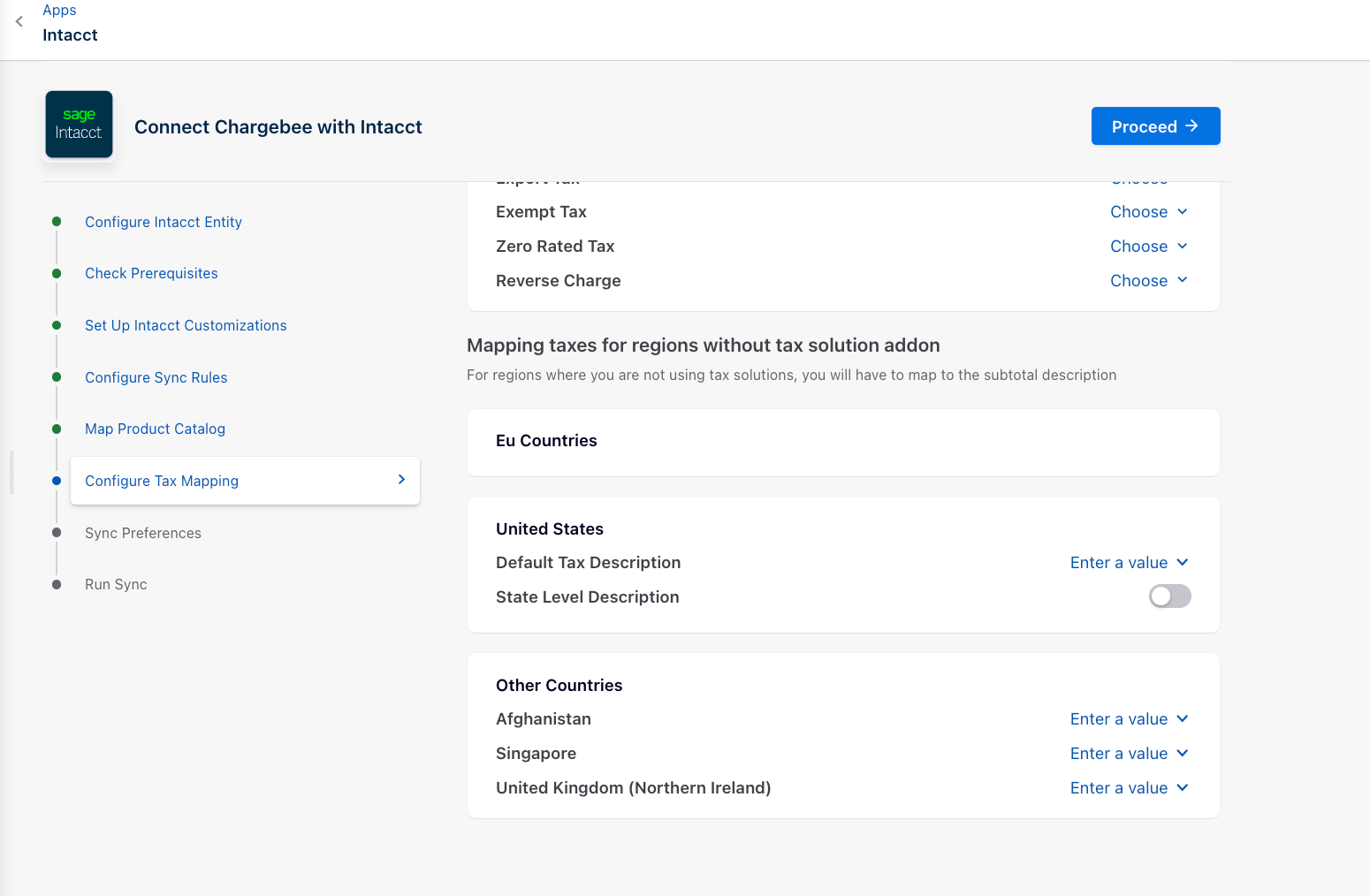Click the Eu Countries section card

click(842, 442)
